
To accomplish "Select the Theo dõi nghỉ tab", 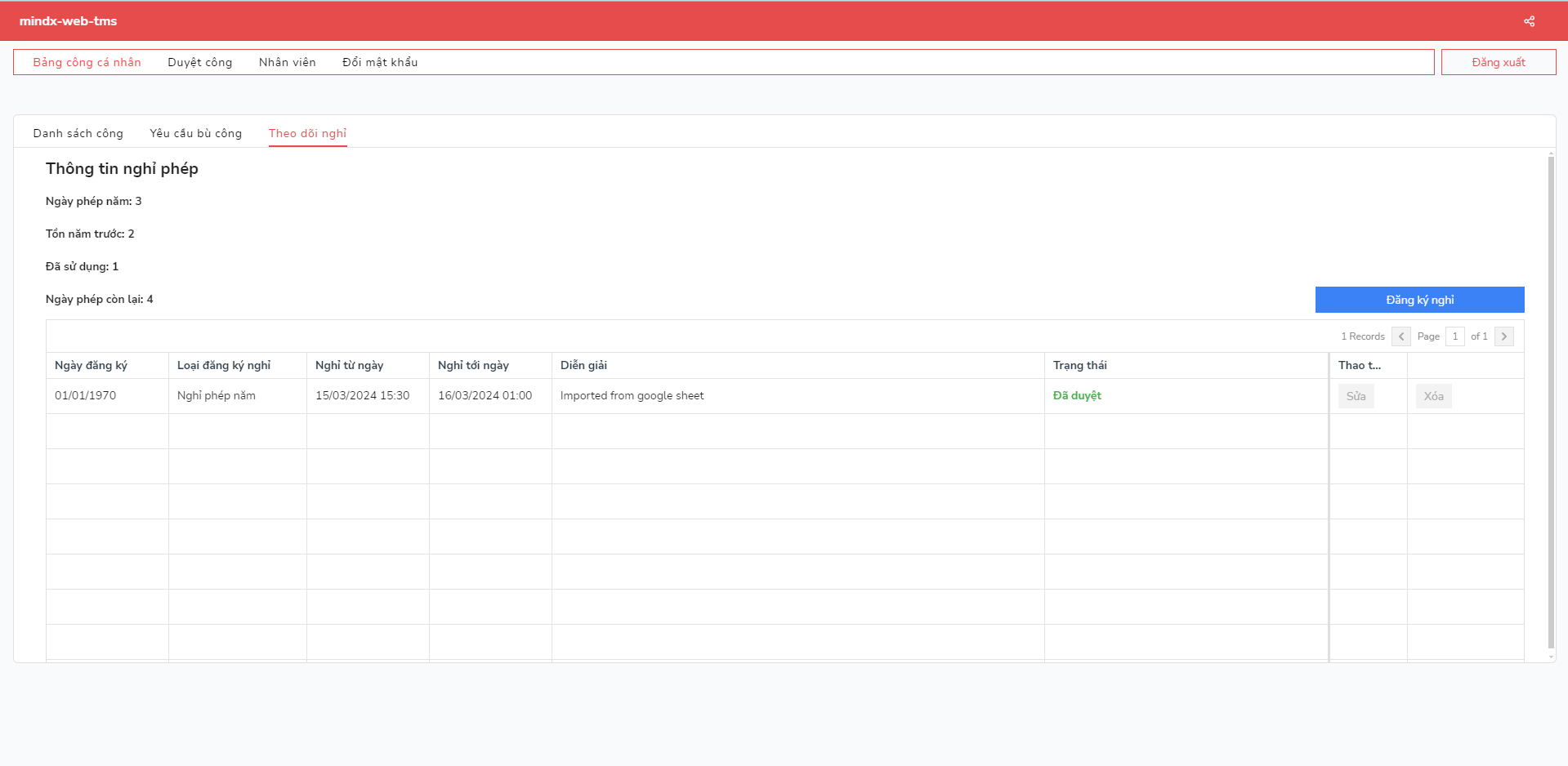I will 307,133.
